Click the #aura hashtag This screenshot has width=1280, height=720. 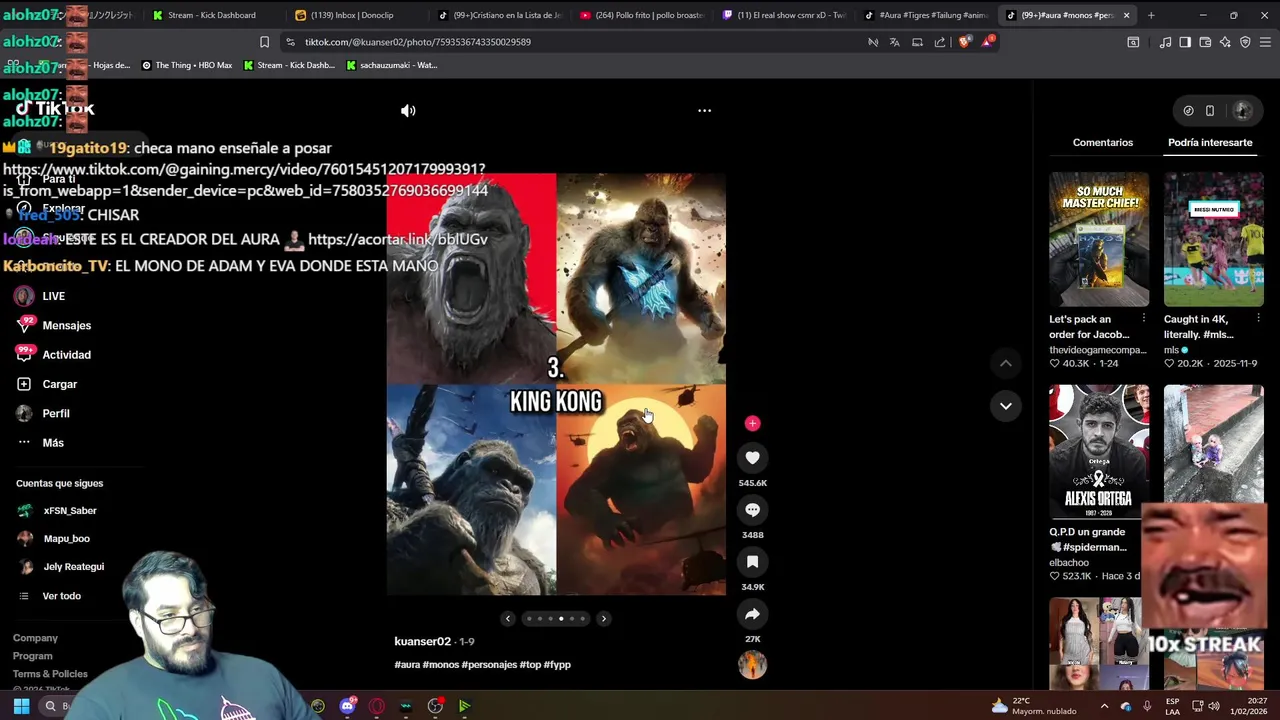pyautogui.click(x=407, y=665)
